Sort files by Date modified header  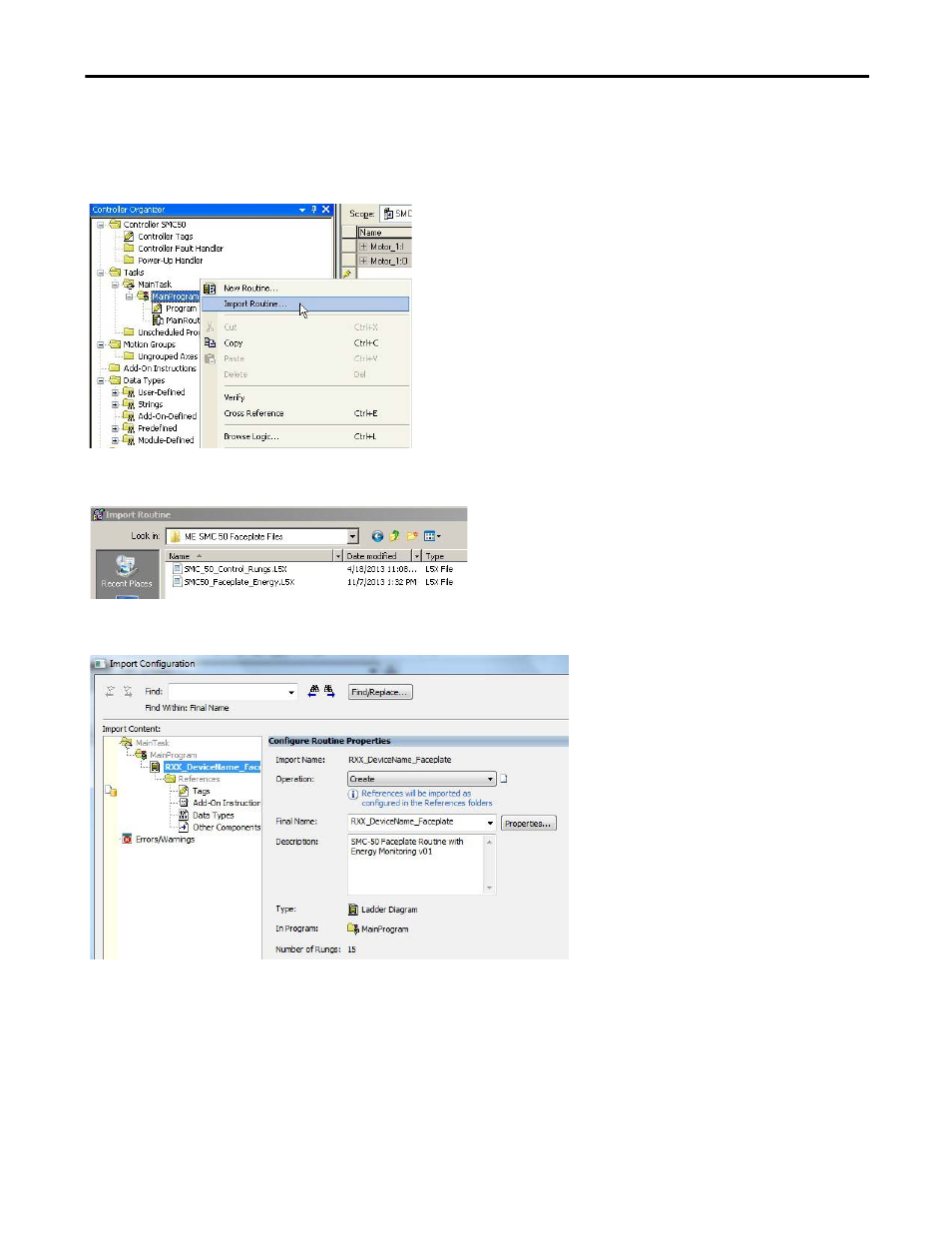(377, 556)
